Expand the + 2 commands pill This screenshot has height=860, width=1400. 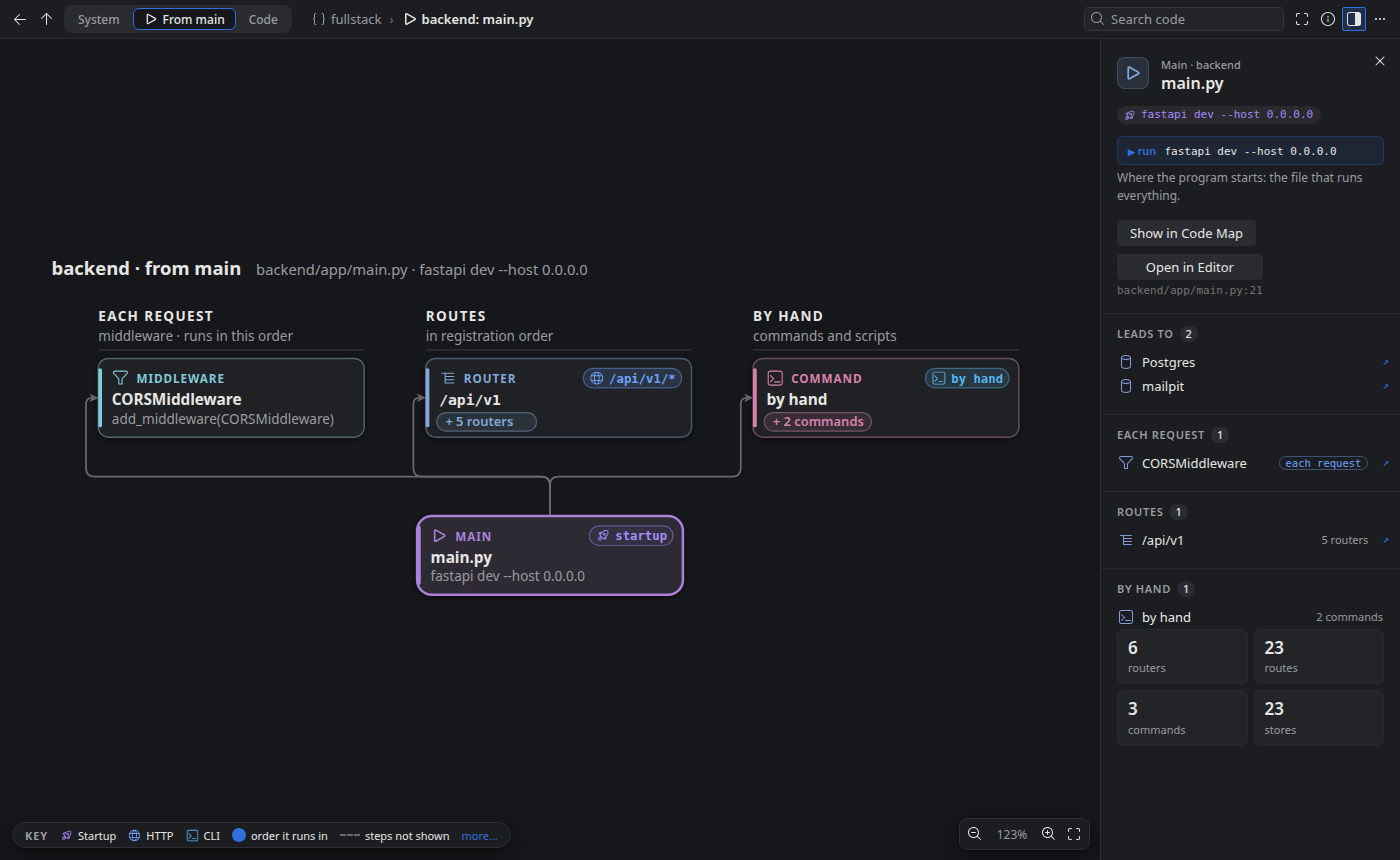tap(818, 422)
